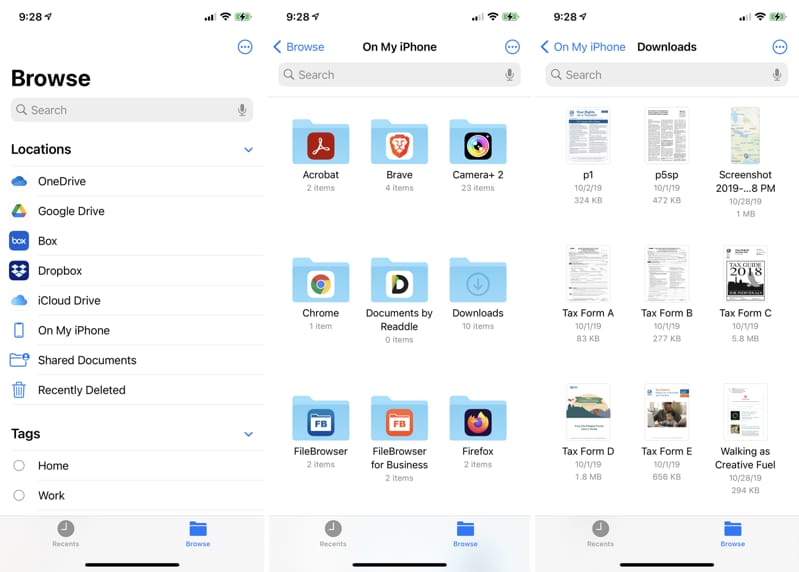Open the Brave folder
Screen dimensions: 799x572
pos(399,142)
